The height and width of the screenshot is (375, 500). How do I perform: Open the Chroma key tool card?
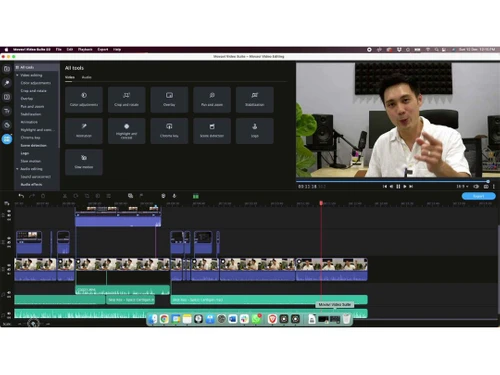[169, 131]
